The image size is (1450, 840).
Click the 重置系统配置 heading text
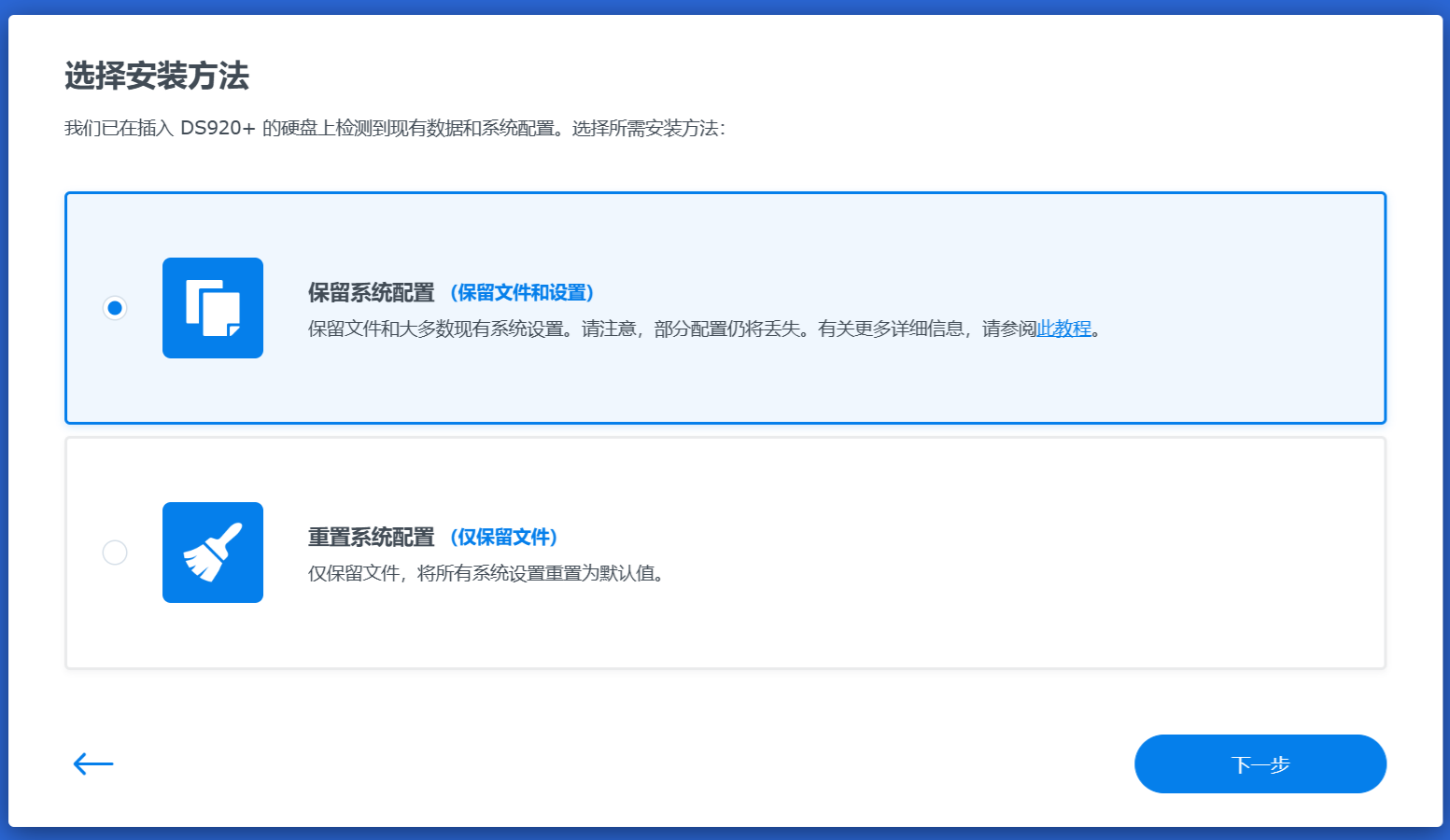(x=372, y=538)
